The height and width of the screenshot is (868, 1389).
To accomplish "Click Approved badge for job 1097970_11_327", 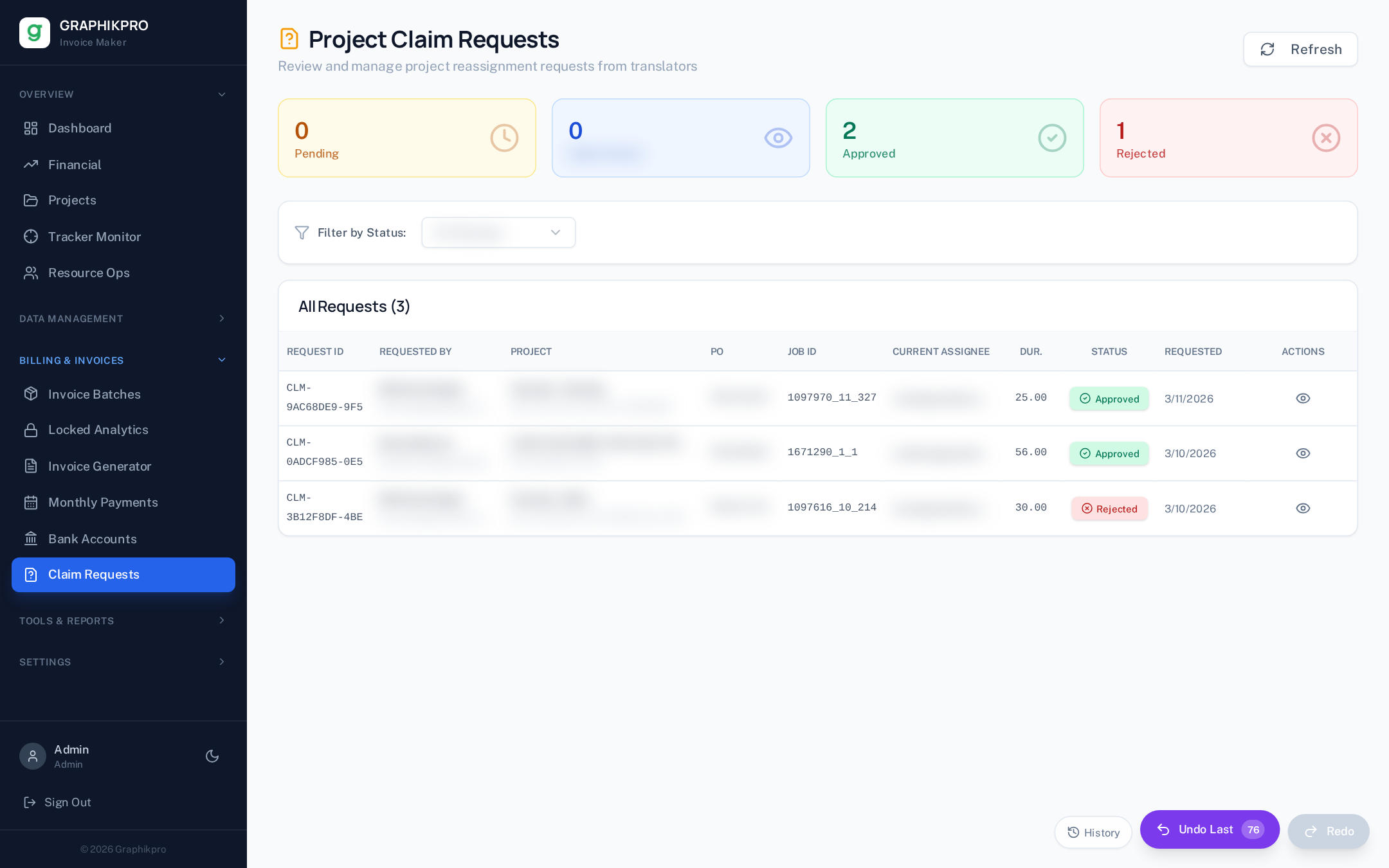I will tap(1109, 399).
